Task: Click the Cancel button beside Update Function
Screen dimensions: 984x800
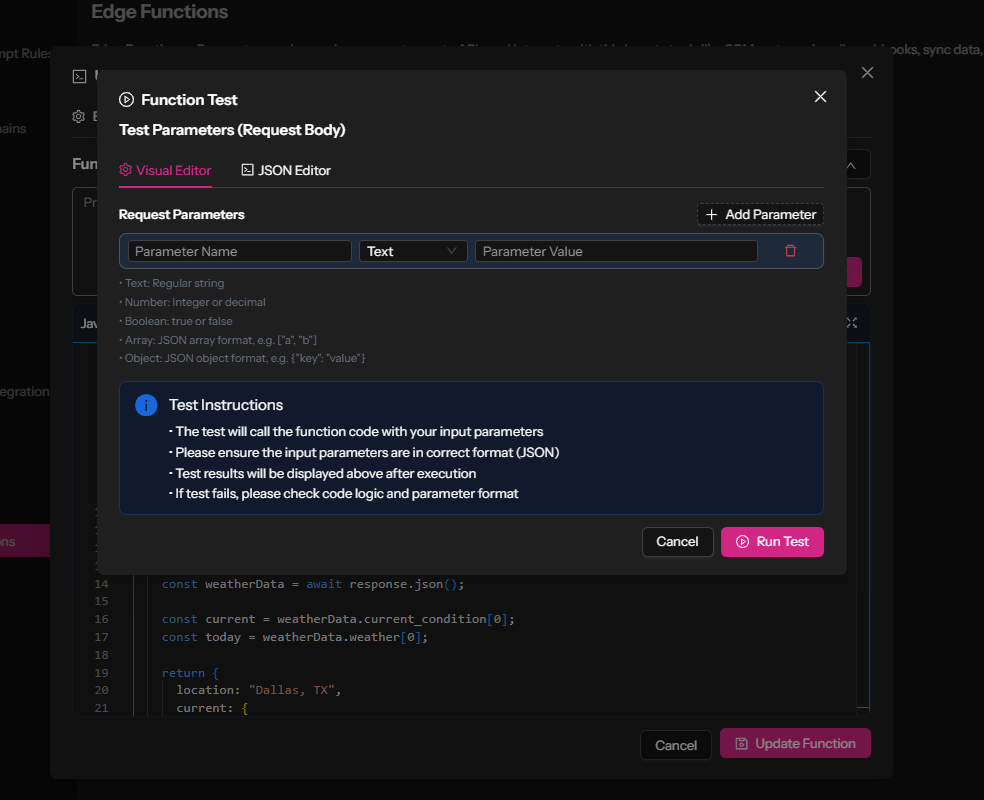Action: (675, 745)
